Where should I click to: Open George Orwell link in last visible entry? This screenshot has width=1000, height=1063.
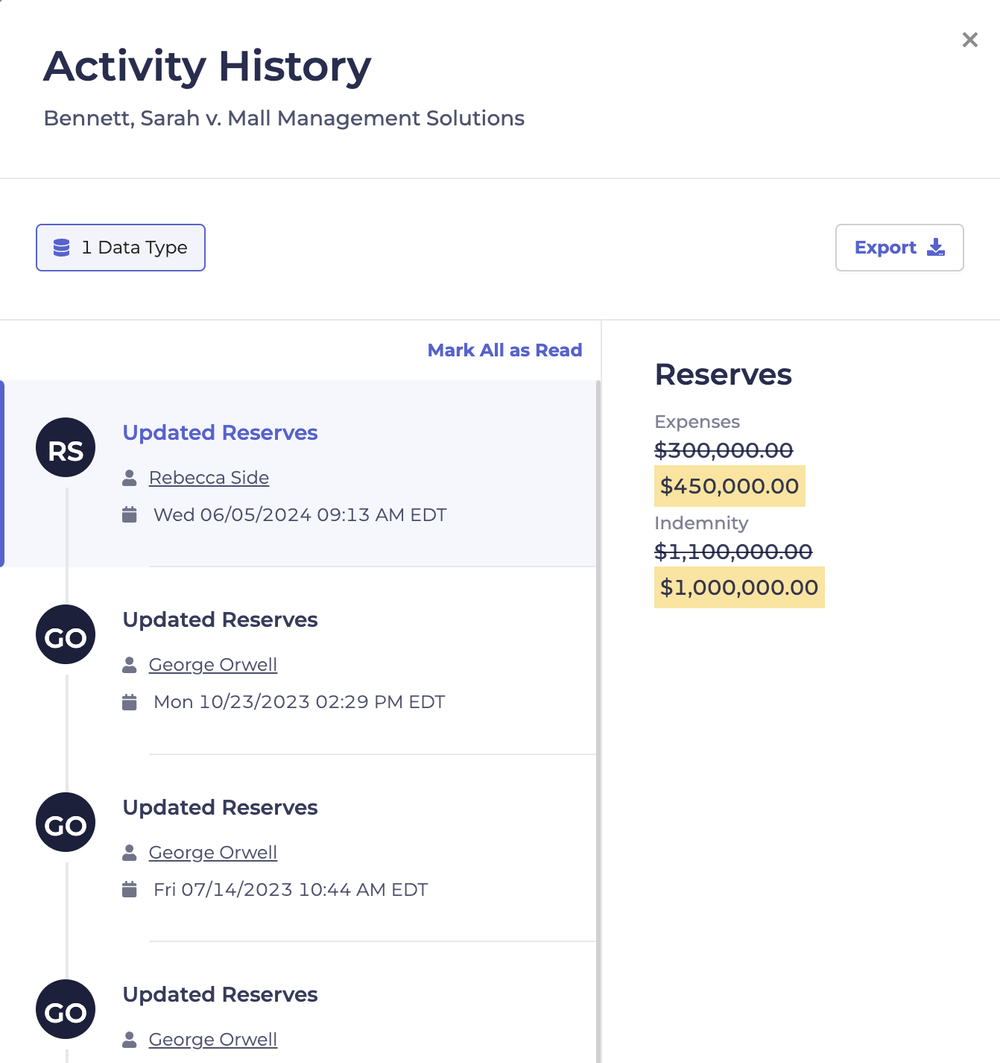pos(213,1040)
